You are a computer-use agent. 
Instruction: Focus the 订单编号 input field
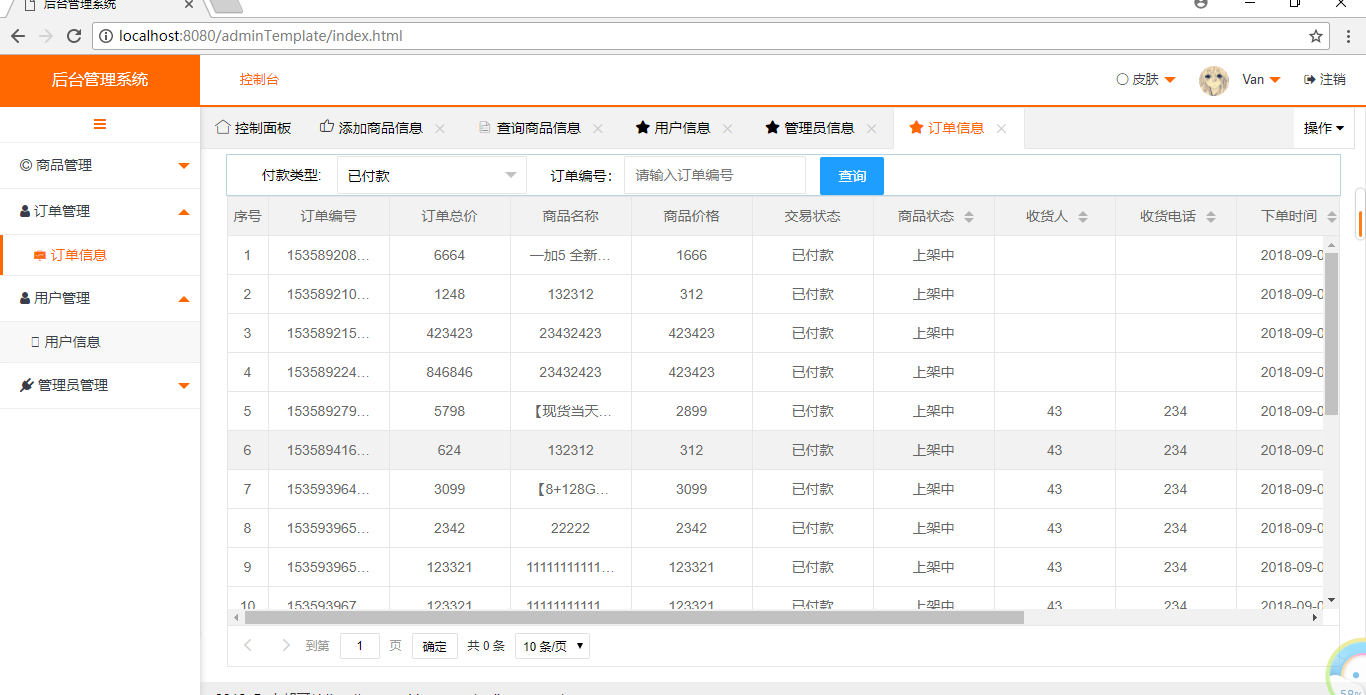tap(715, 175)
